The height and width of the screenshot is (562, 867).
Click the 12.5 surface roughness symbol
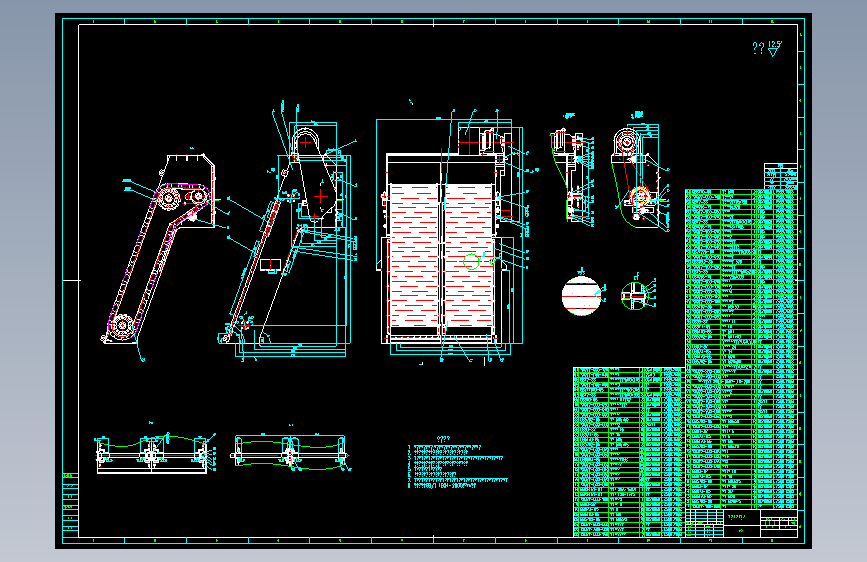pyautogui.click(x=775, y=48)
